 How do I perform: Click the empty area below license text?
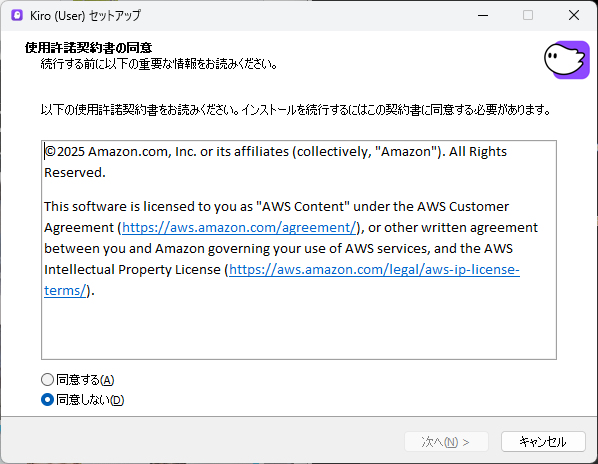299,330
